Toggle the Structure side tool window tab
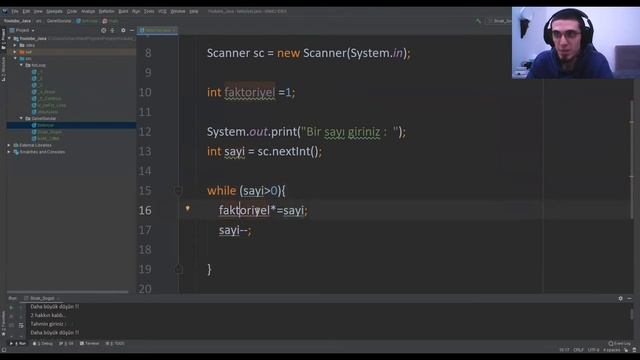This screenshot has width=640, height=360. click(x=3, y=69)
